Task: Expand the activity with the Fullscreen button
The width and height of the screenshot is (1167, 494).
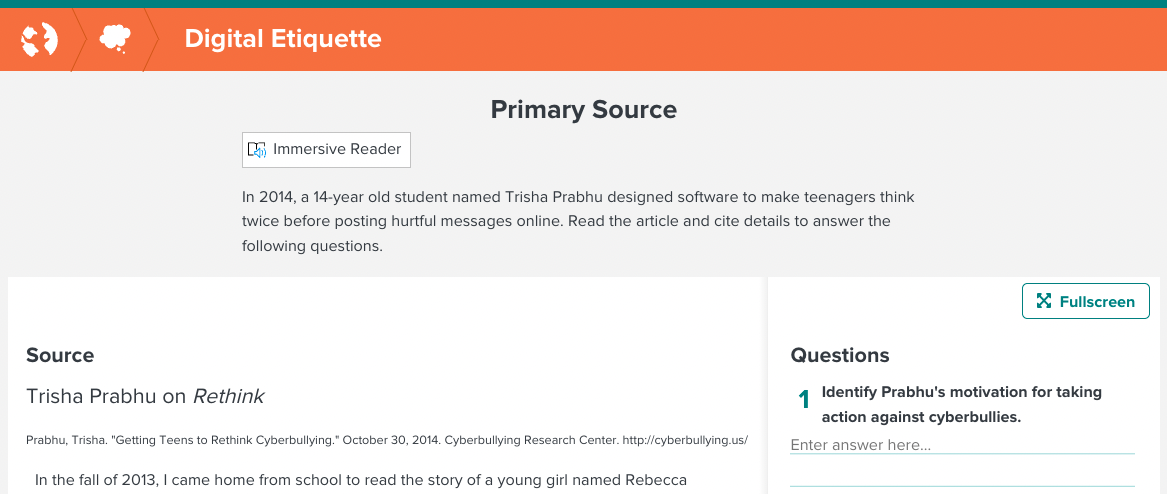Action: [x=1085, y=301]
